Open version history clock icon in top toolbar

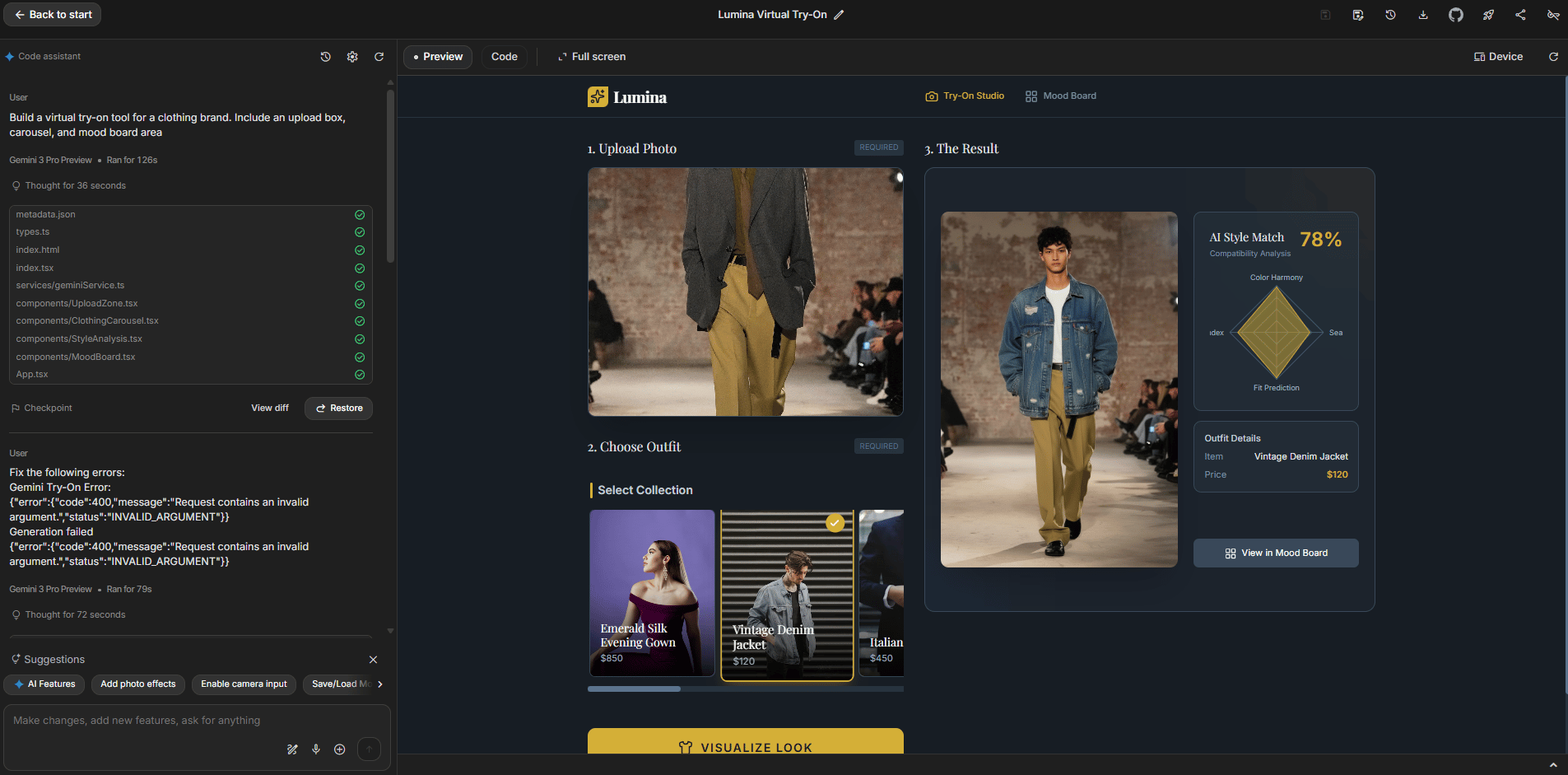(x=1390, y=15)
